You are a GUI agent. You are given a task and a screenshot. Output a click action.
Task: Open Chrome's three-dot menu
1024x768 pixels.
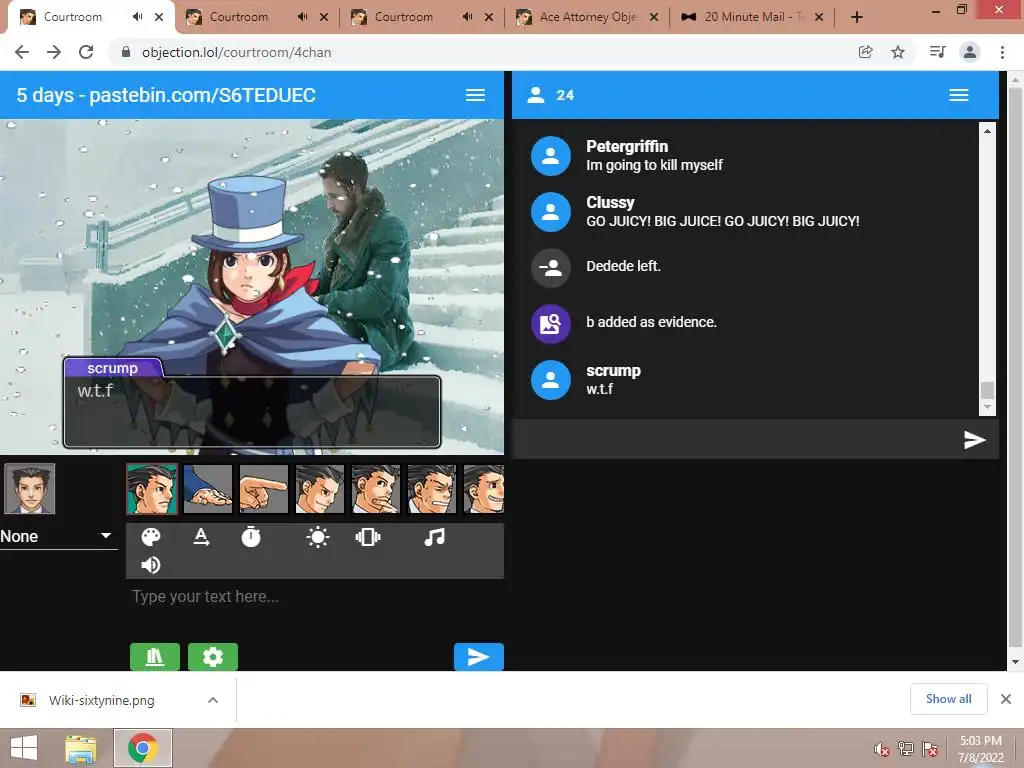[1002, 52]
